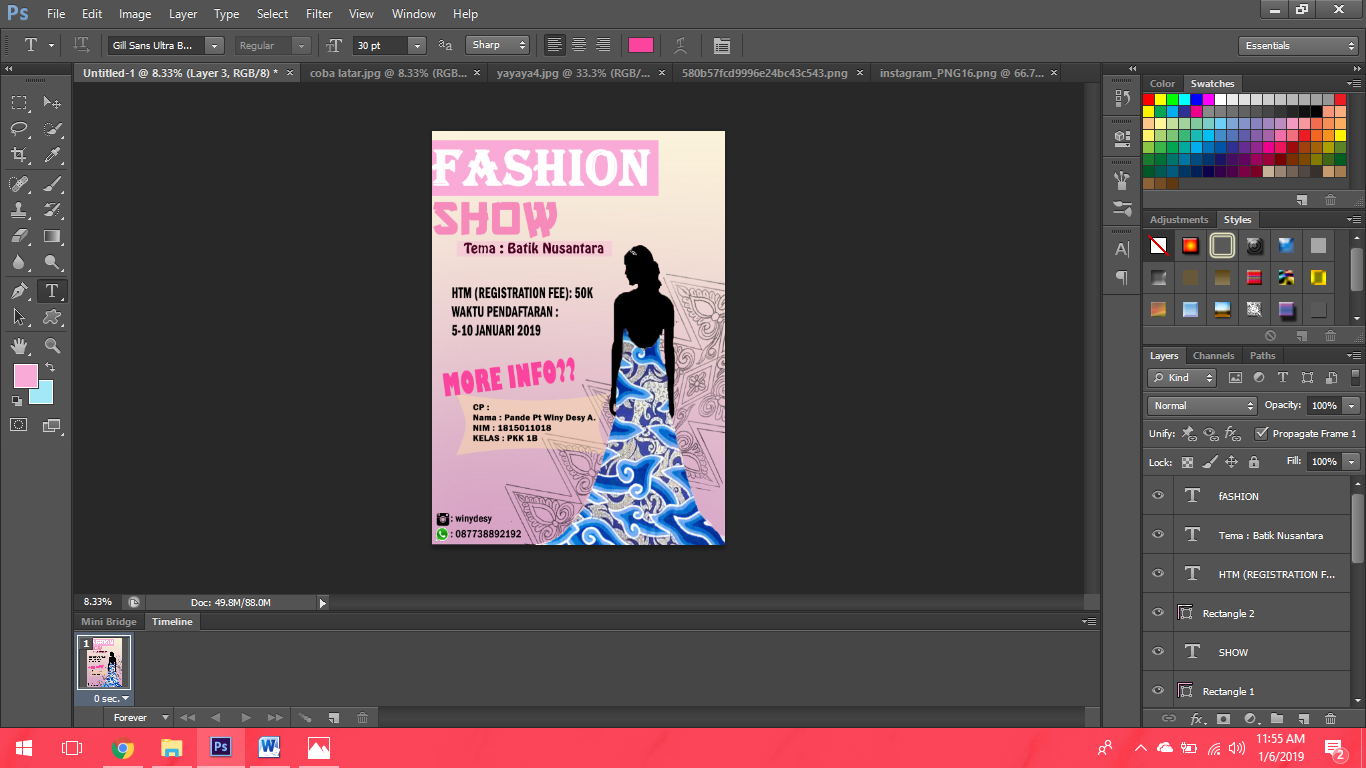Select the Hand tool
The image size is (1366, 768).
point(19,346)
